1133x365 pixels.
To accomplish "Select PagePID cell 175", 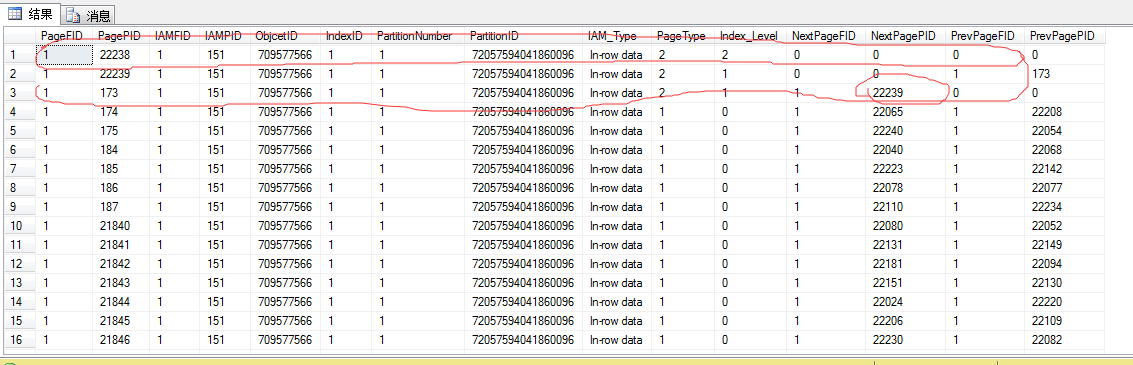I will tap(121, 131).
